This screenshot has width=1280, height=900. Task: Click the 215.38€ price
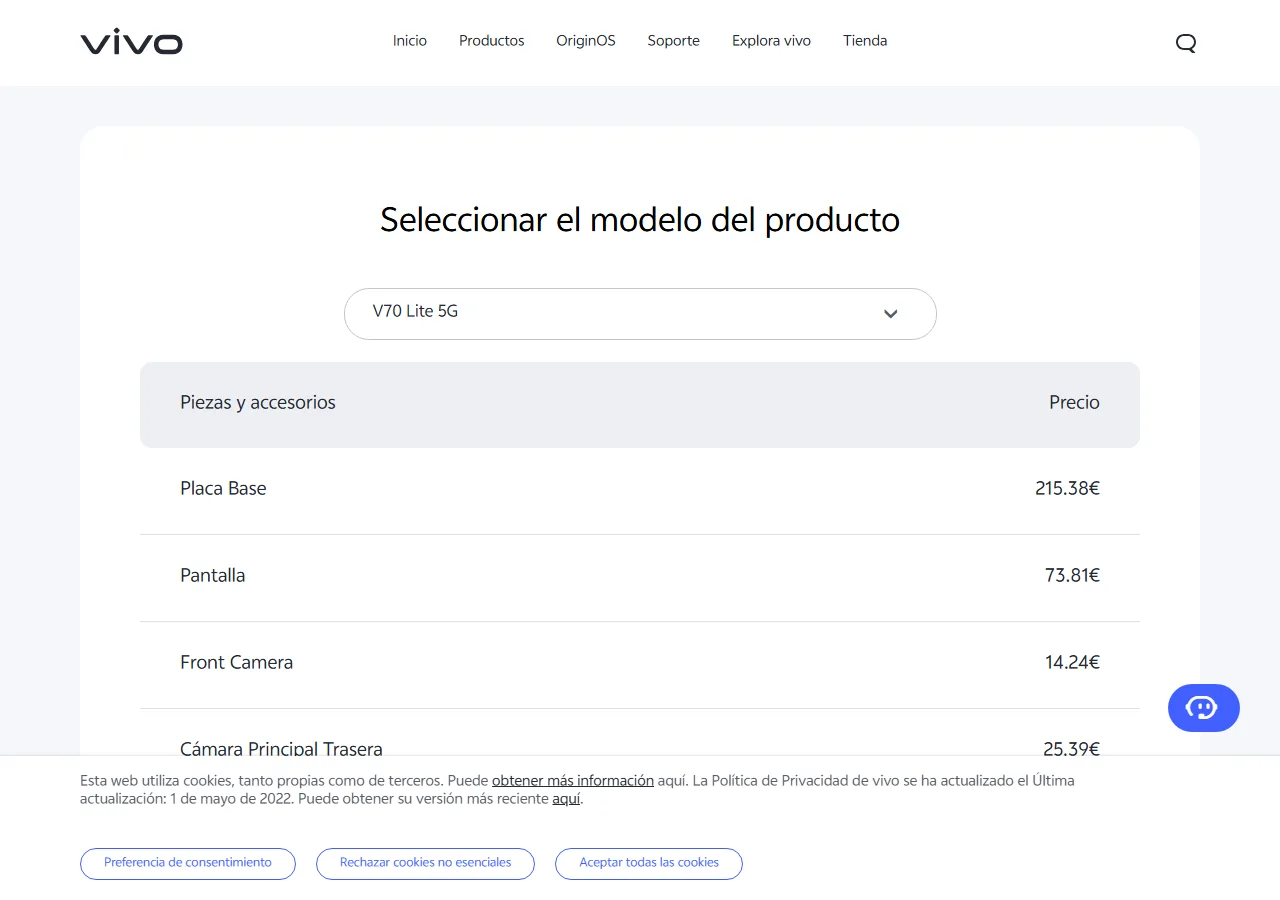(1067, 489)
